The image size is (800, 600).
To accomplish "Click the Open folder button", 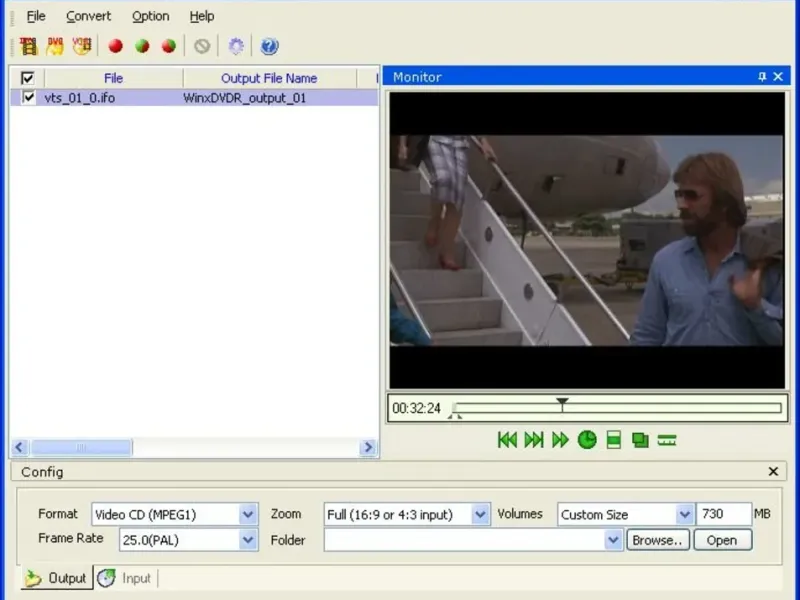I will [x=722, y=540].
